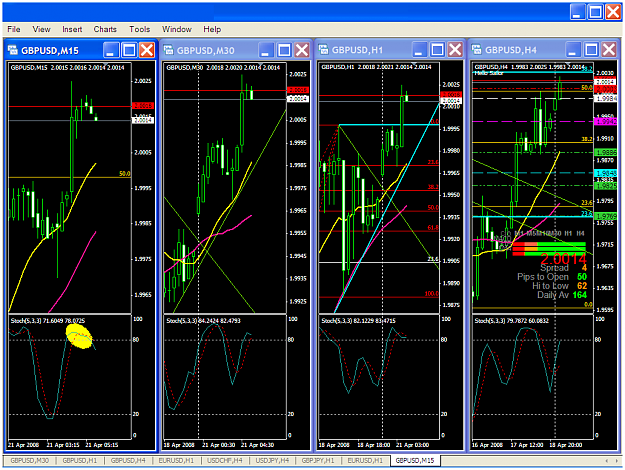
Task: Maximize the GBPUSD,H4 chart window
Action: click(591, 50)
